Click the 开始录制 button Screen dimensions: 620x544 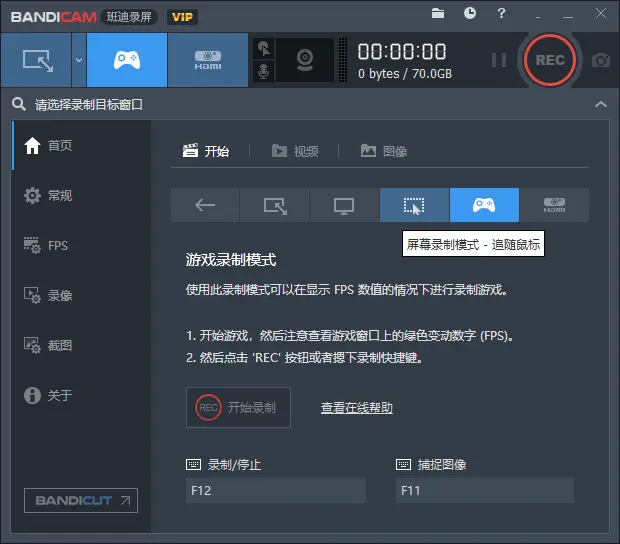tap(238, 408)
